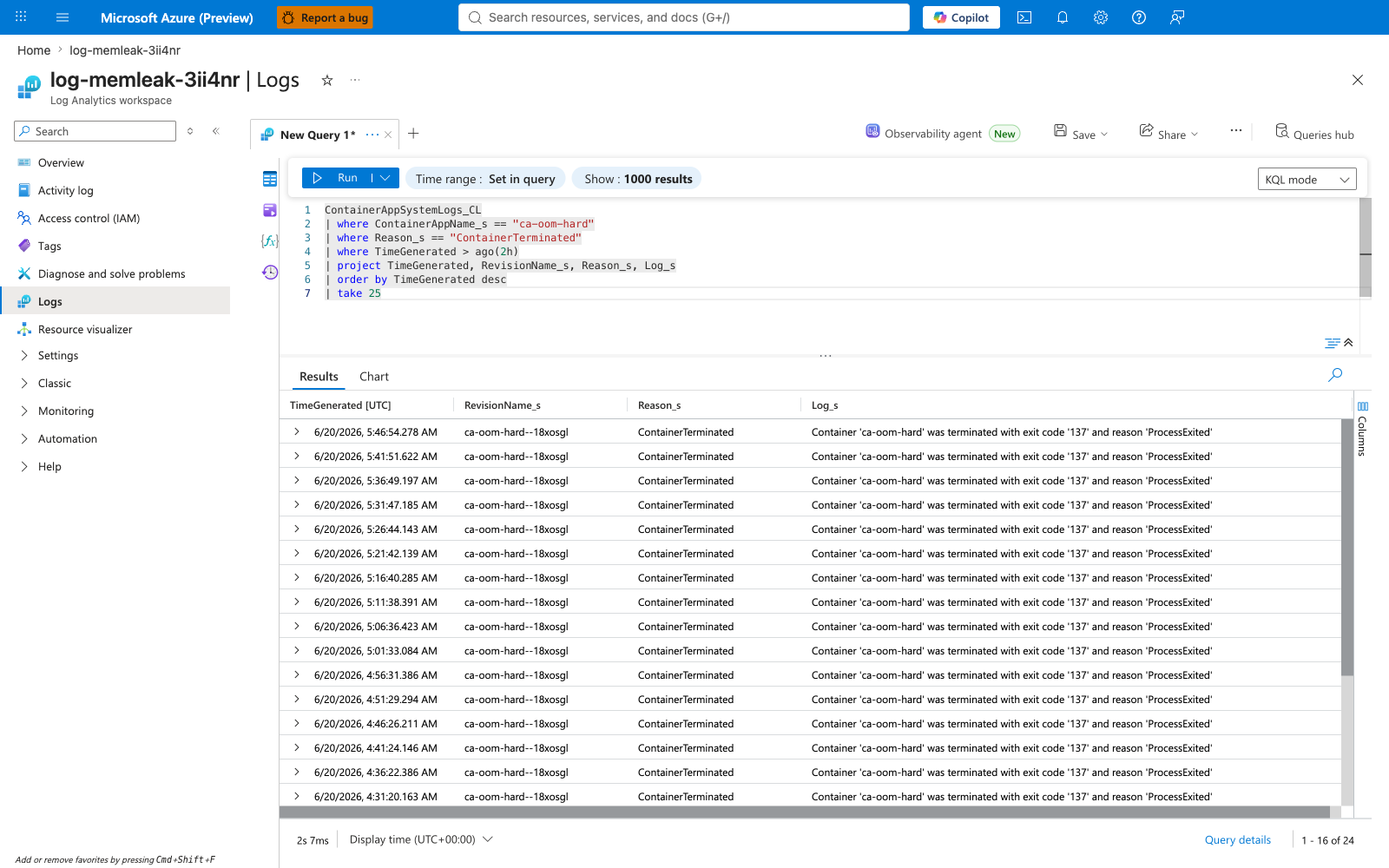Viewport: 1389px width, 868px height.
Task: Click the results vertical scrollbar
Action: [x=1347, y=547]
